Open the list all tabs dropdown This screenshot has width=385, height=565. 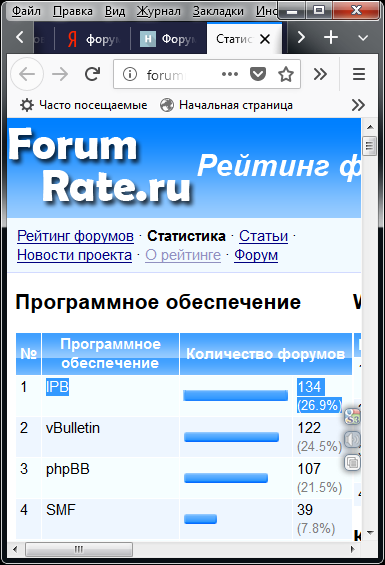pyautogui.click(x=363, y=37)
